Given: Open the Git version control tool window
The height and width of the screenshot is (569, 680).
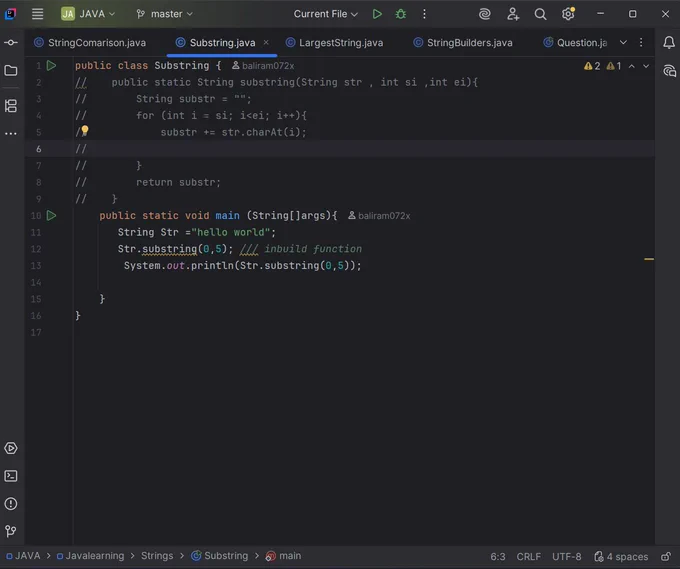Looking at the screenshot, I should (11, 531).
